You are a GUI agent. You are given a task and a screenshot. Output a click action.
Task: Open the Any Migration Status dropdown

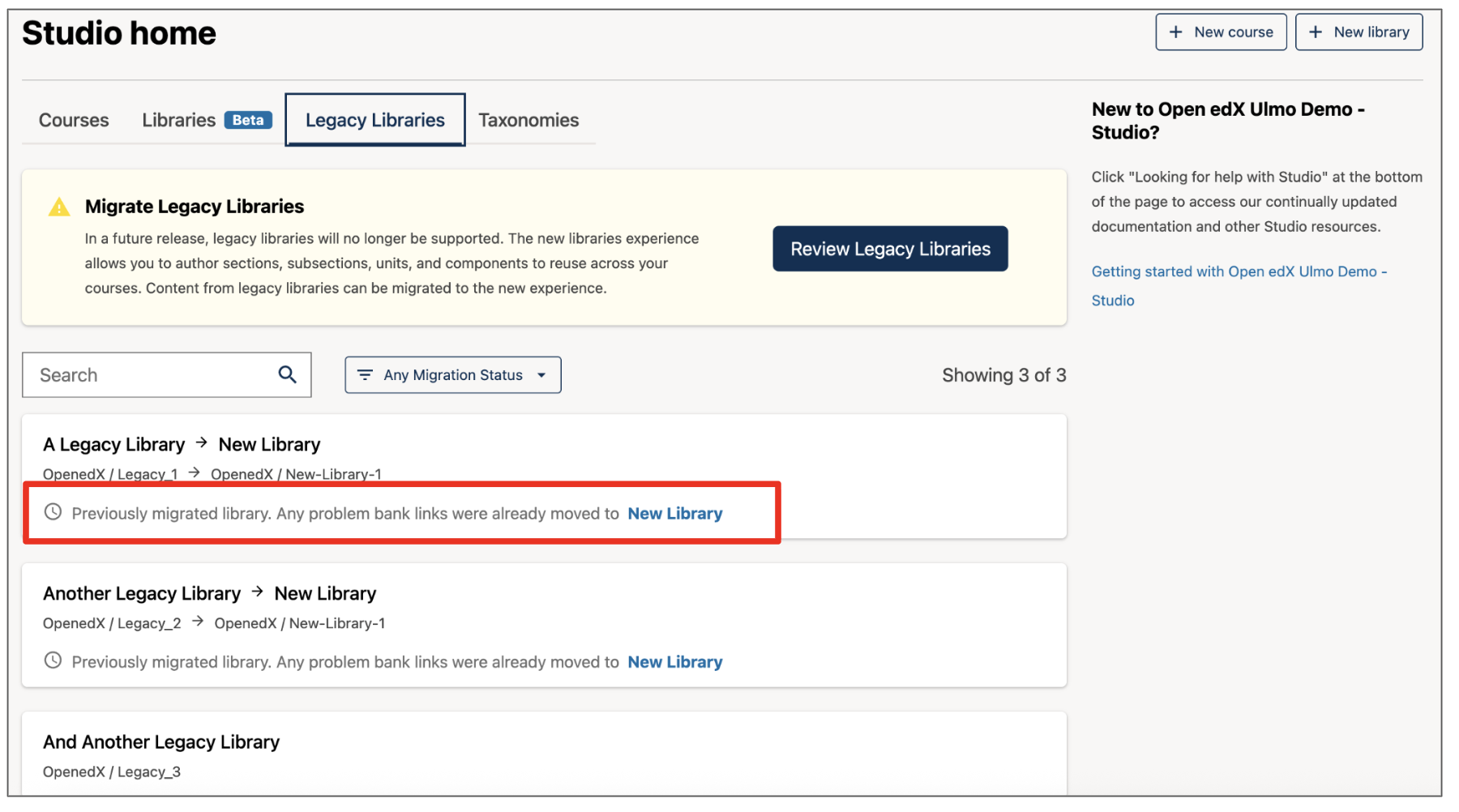pos(452,374)
